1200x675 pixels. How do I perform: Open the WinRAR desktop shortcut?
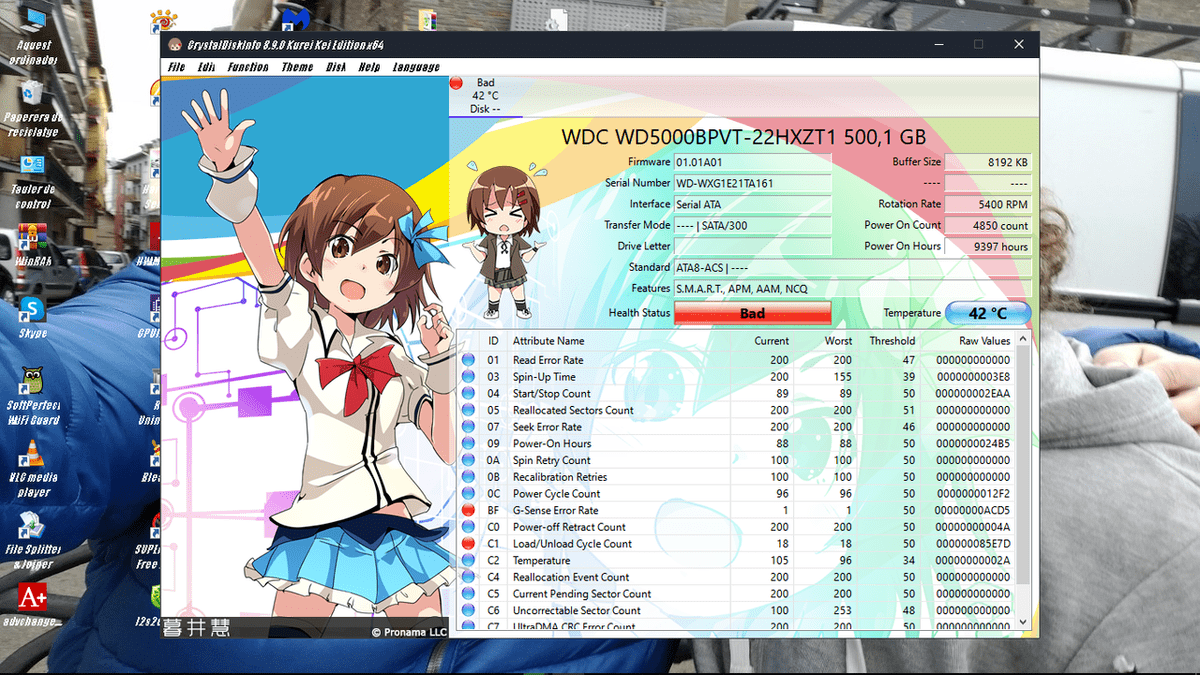coord(32,239)
